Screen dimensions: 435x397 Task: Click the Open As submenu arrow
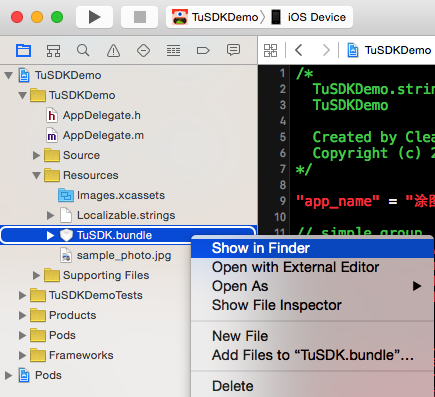tap(417, 286)
